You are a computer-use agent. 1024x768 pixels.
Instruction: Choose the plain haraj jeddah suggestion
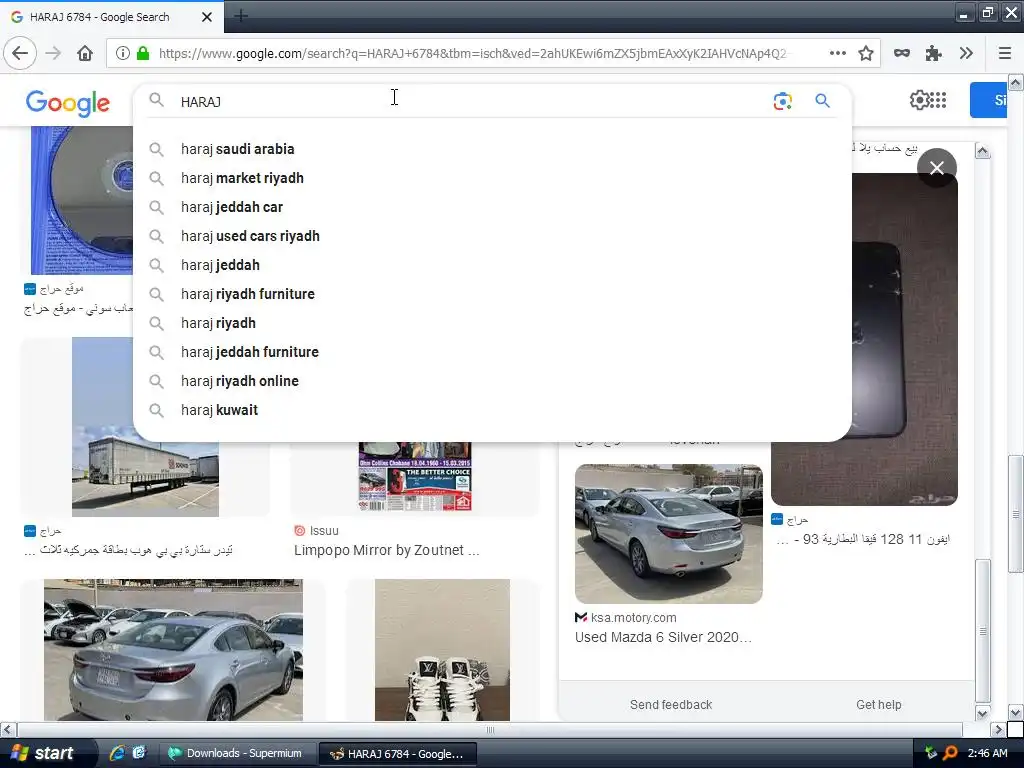[492, 265]
